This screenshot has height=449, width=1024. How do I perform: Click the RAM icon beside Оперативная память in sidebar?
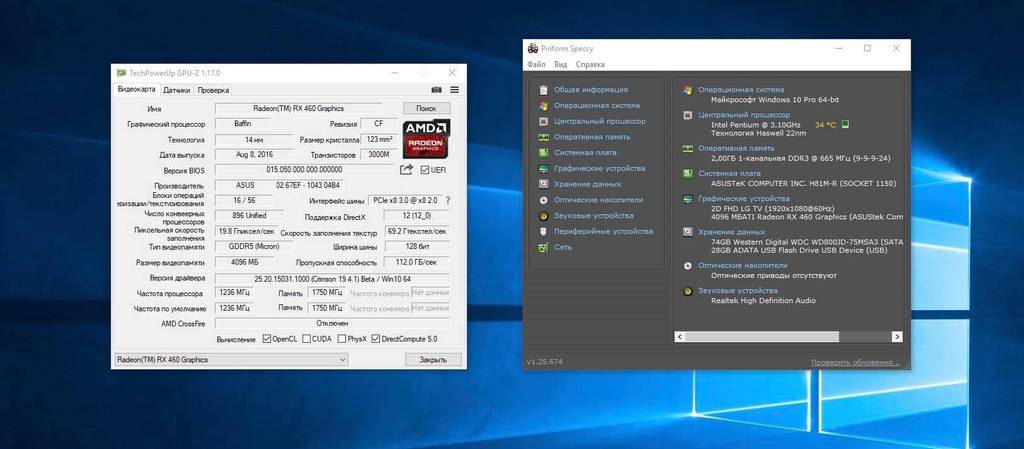pyautogui.click(x=543, y=137)
